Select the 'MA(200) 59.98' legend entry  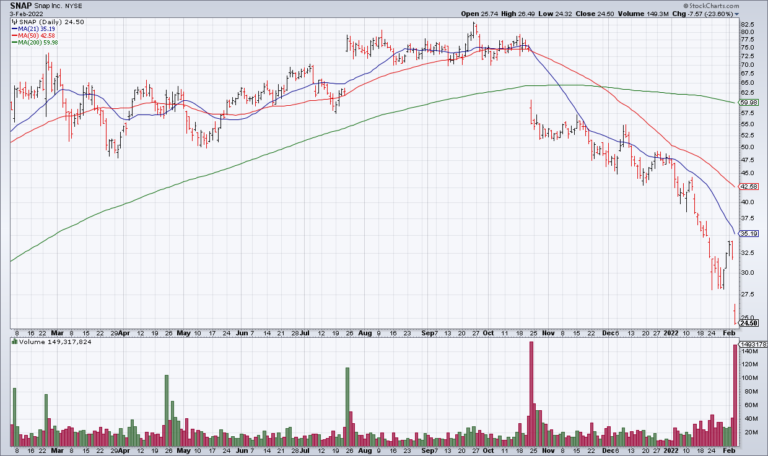pyautogui.click(x=38, y=43)
